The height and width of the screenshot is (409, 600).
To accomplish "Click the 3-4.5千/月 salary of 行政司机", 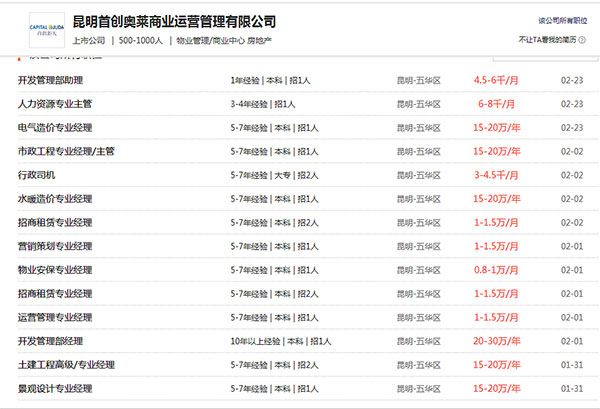I will coord(498,175).
